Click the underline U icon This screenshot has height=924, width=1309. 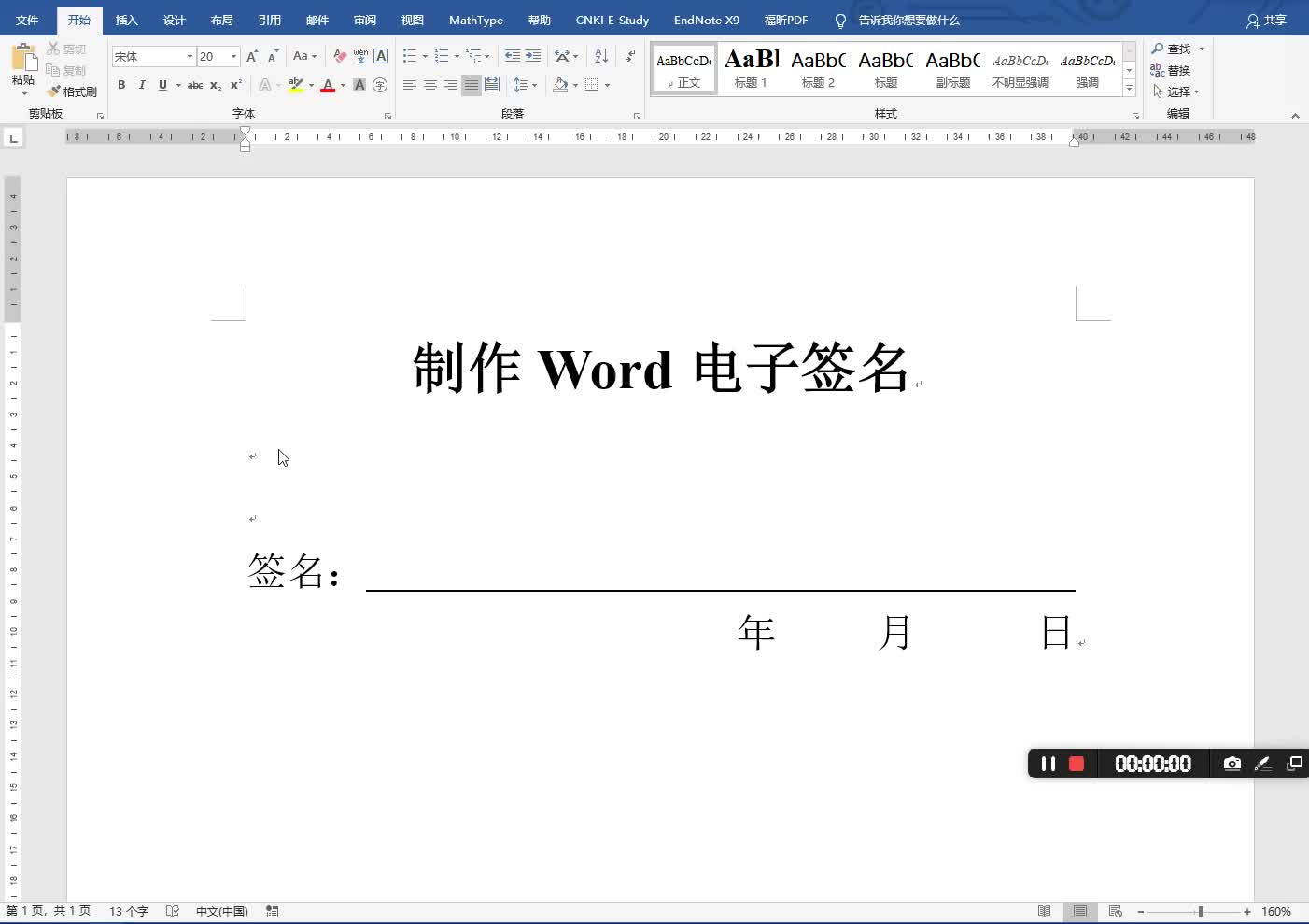pyautogui.click(x=162, y=85)
